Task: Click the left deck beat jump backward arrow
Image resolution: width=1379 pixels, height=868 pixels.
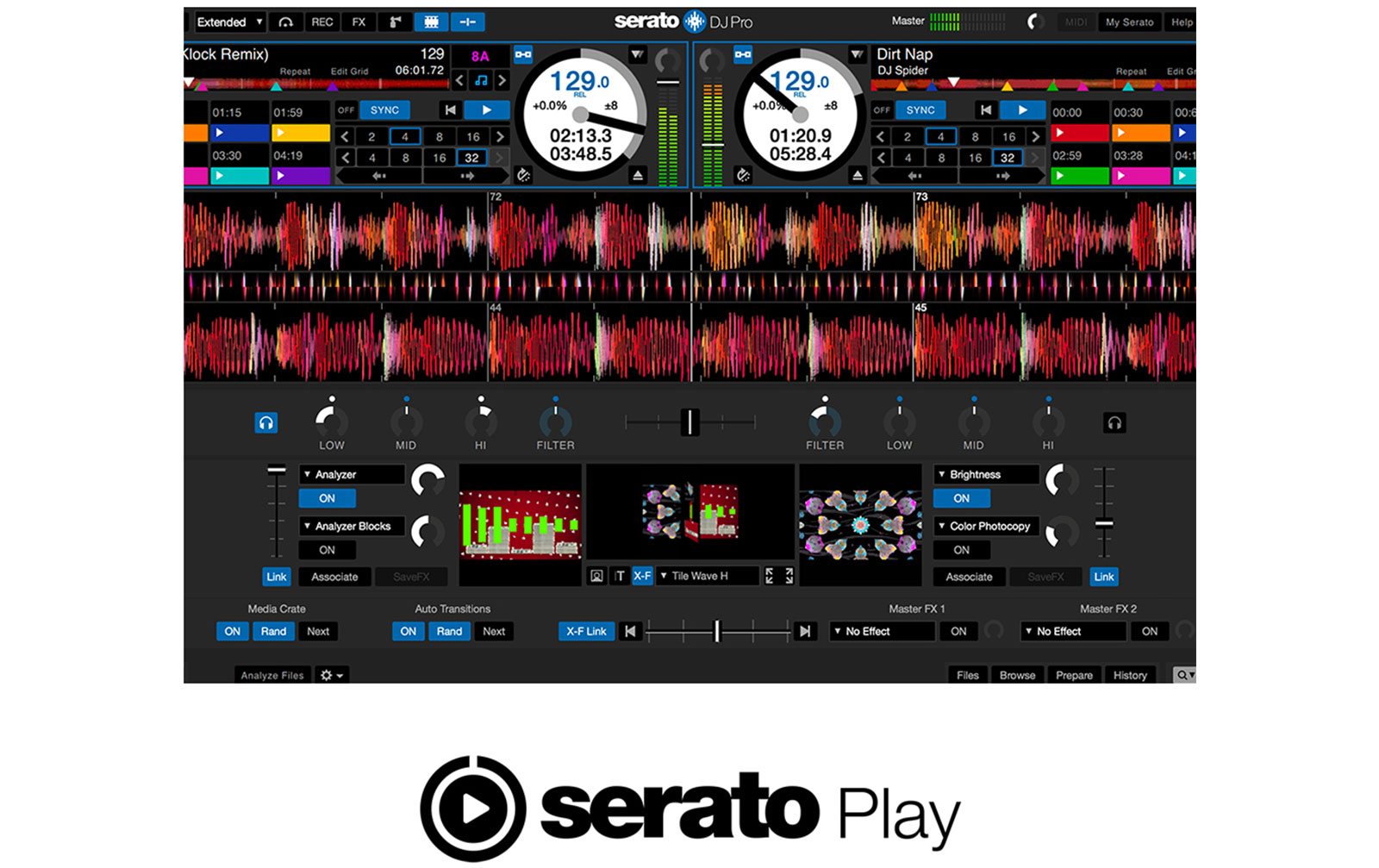Action: point(378,176)
